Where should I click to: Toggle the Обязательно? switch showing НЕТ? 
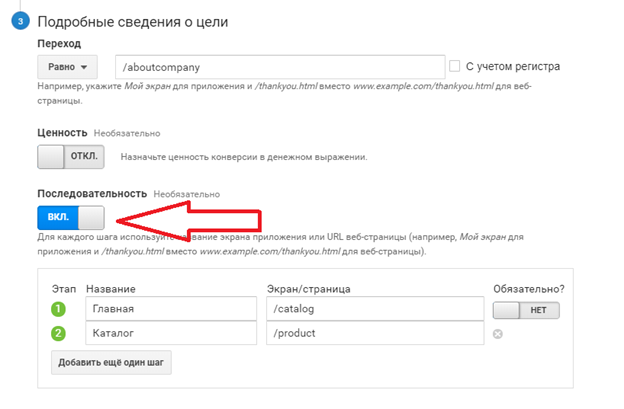coord(526,310)
